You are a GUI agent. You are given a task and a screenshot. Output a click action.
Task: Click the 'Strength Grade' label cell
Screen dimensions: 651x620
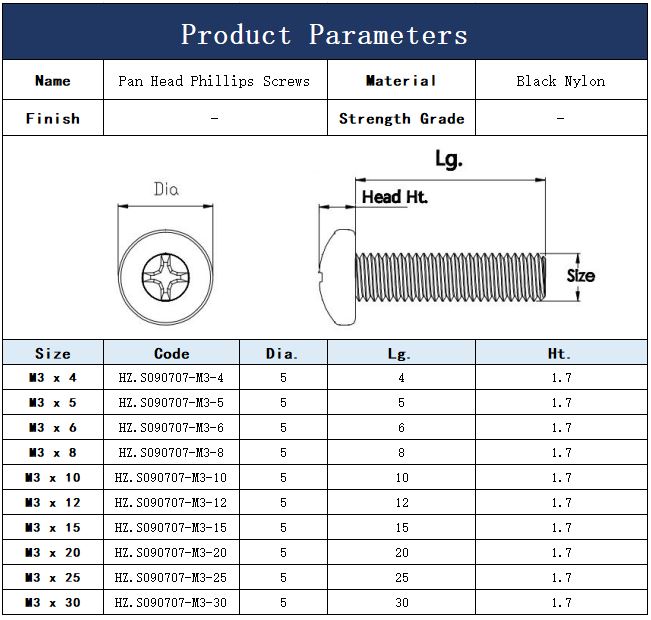click(401, 118)
